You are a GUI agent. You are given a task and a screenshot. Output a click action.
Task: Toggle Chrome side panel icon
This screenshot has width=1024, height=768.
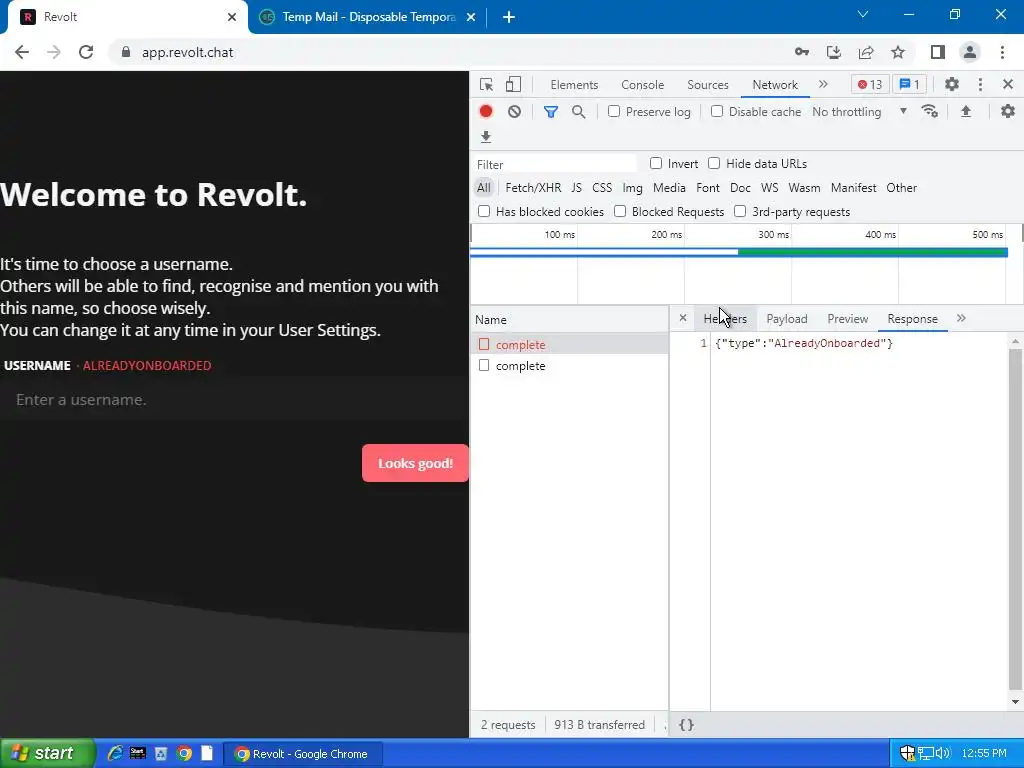(938, 52)
